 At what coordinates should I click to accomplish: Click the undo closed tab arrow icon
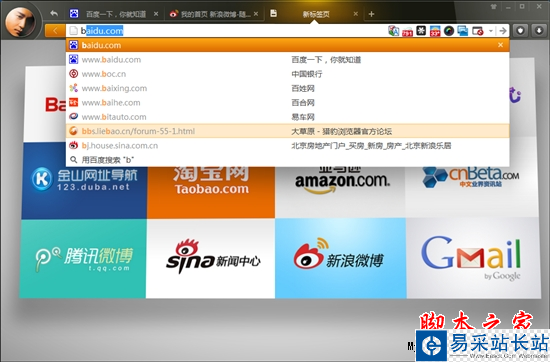coord(54,14)
